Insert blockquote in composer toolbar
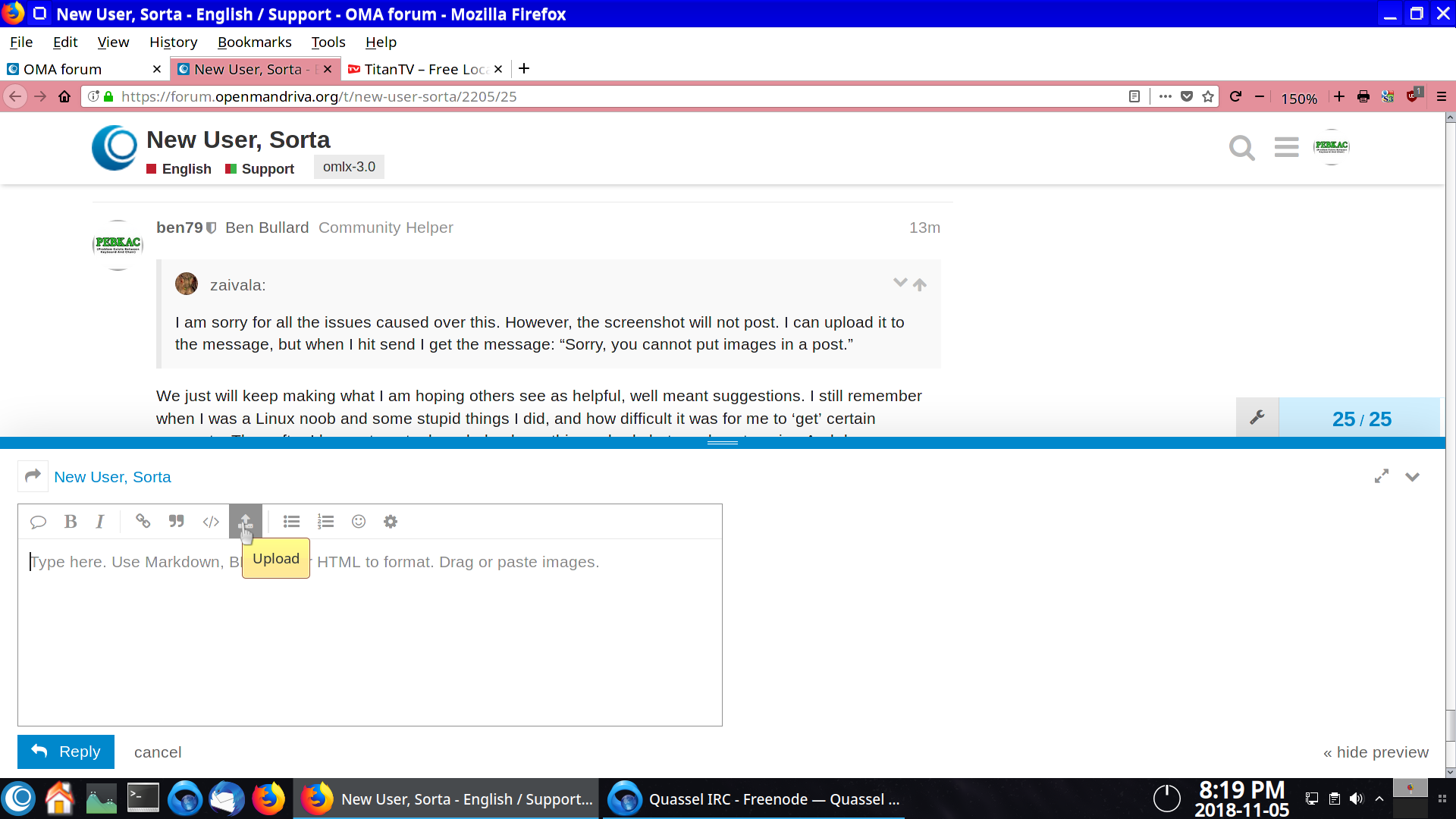 pos(177,522)
